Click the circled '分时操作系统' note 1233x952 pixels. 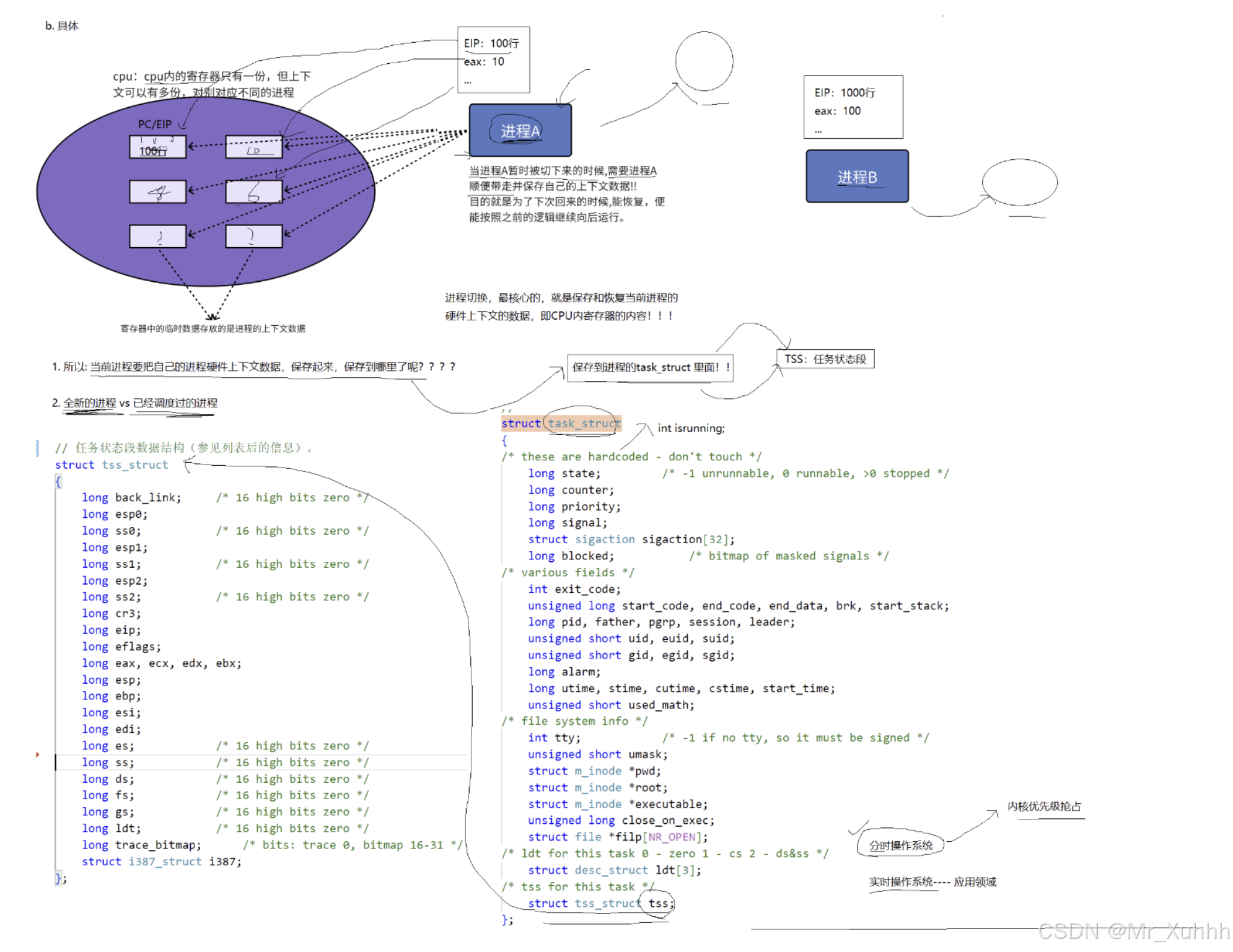900,845
